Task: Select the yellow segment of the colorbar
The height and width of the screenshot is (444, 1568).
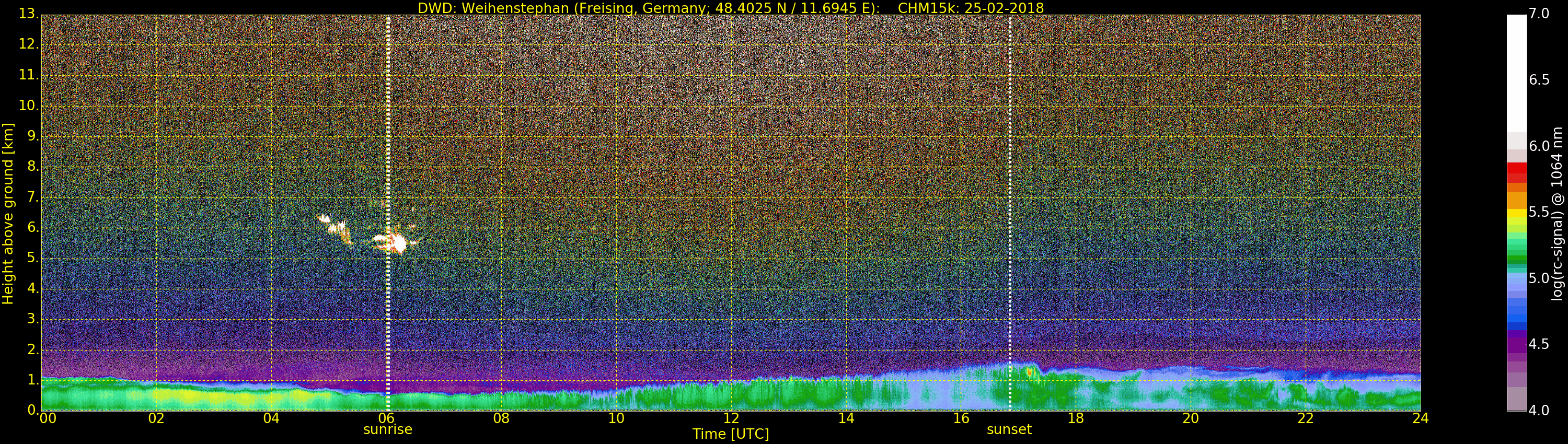Action: [1516, 214]
